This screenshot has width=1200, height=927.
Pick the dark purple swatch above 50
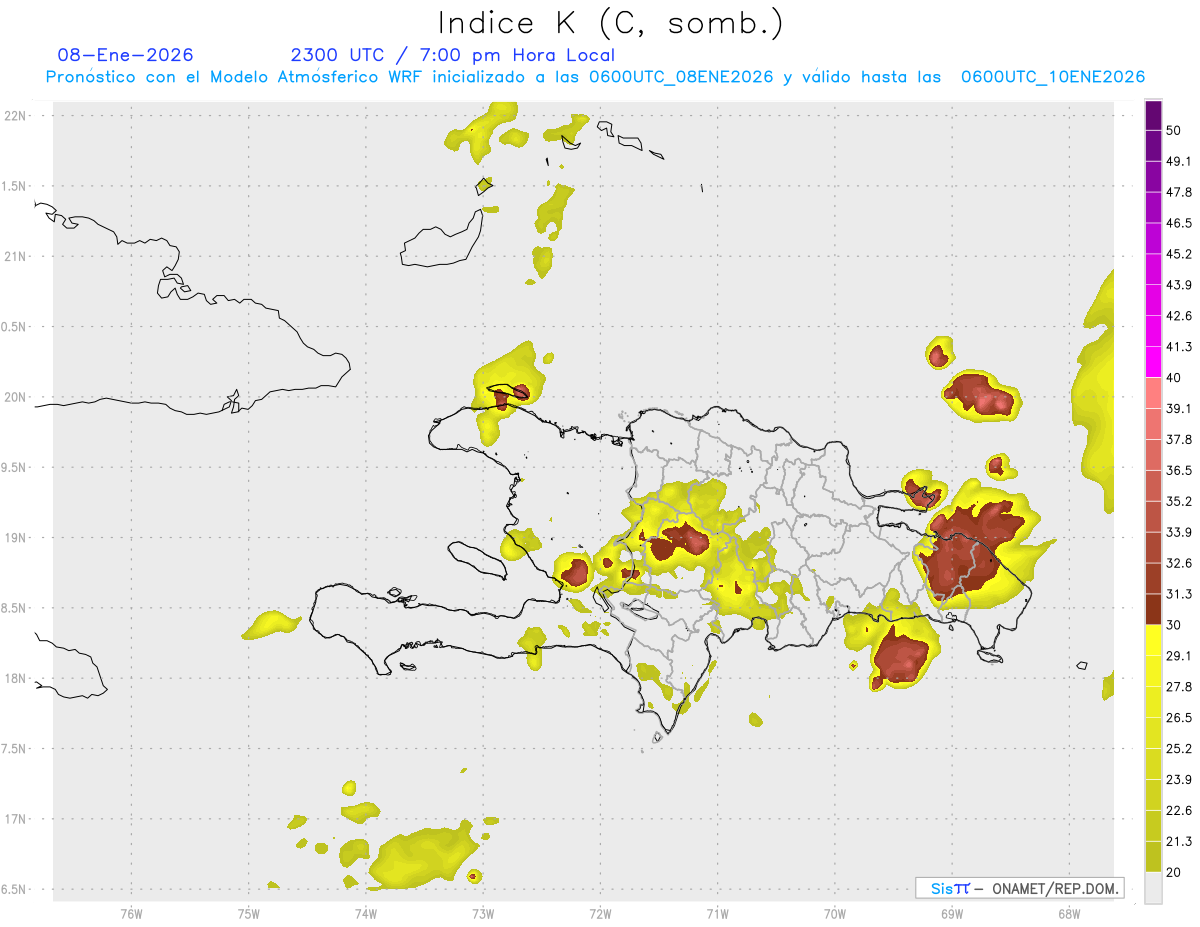[1153, 115]
